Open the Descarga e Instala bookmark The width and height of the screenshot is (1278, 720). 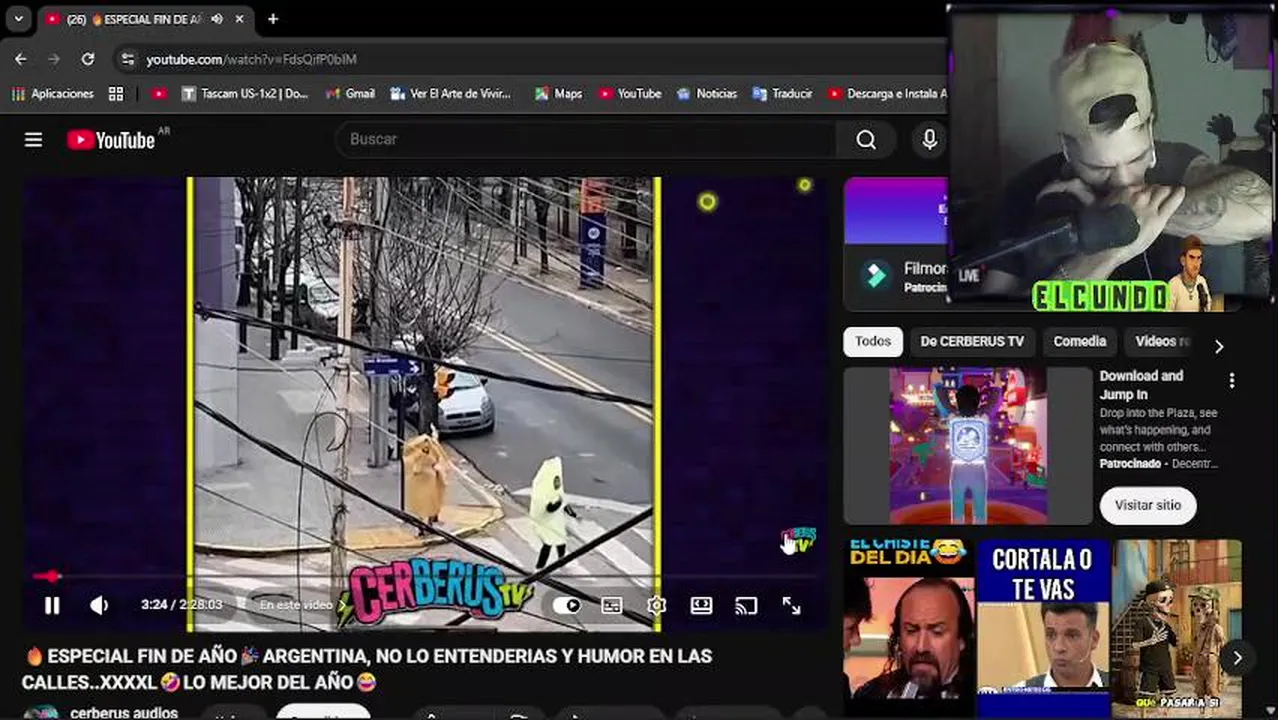888,94
